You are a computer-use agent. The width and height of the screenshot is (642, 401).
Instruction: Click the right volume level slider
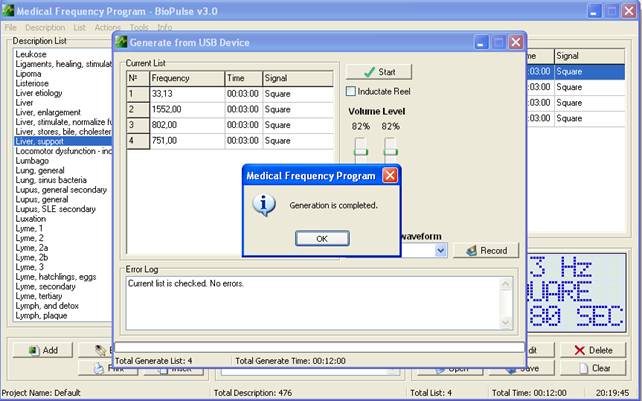click(391, 151)
